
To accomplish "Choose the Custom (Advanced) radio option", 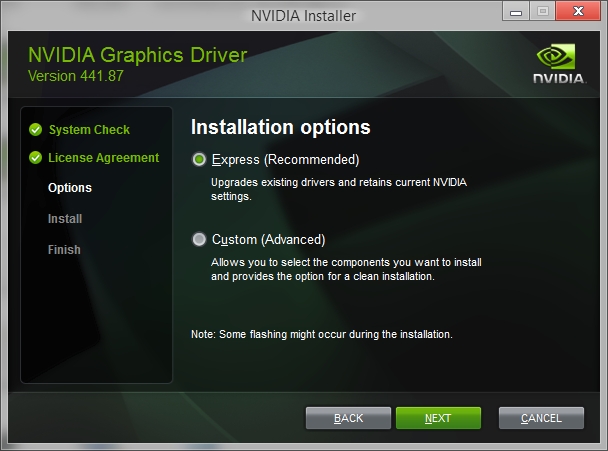I will pos(199,239).
